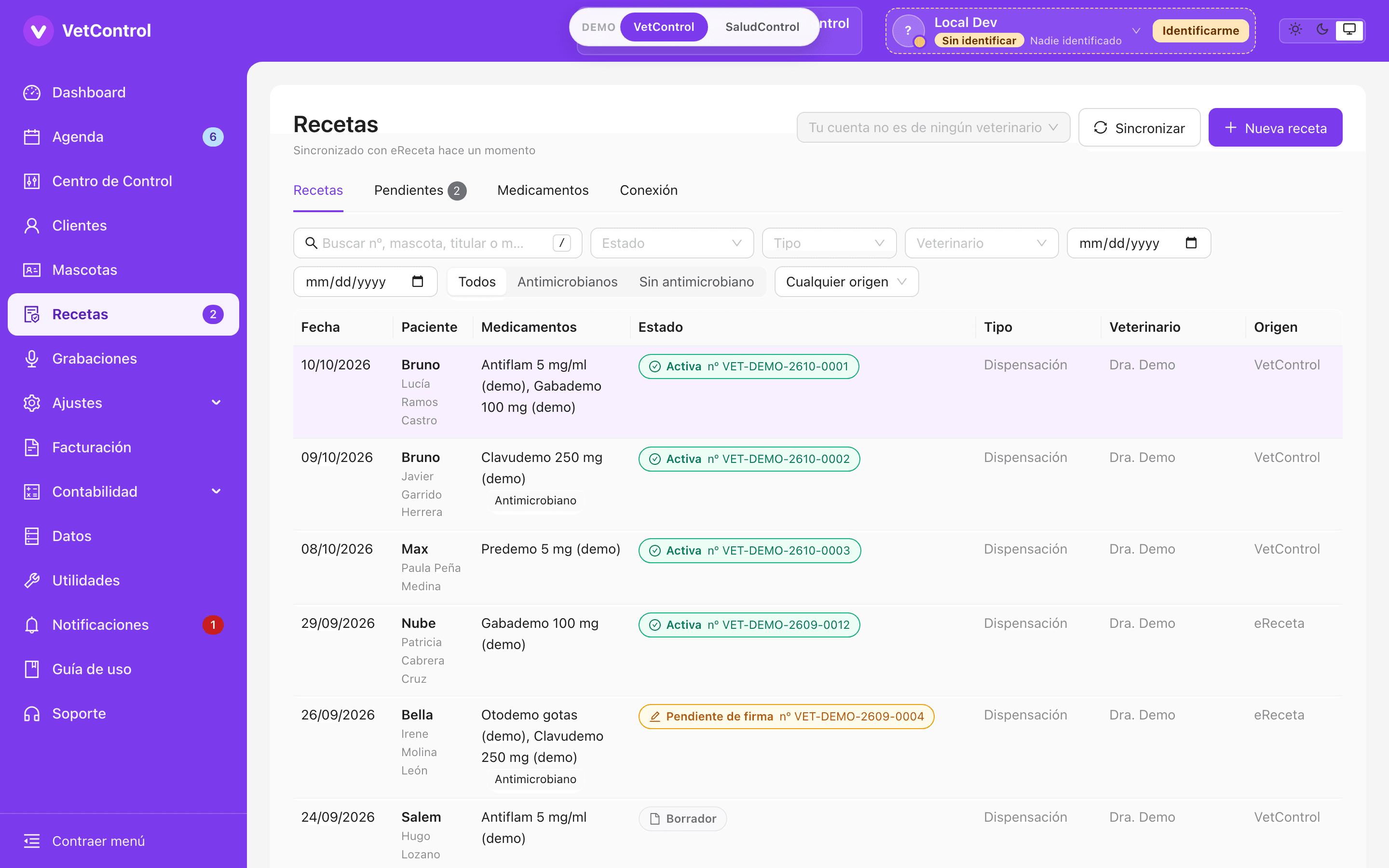1389x868 pixels.
Task: Open Centro de Control sliders icon
Action: [31, 181]
